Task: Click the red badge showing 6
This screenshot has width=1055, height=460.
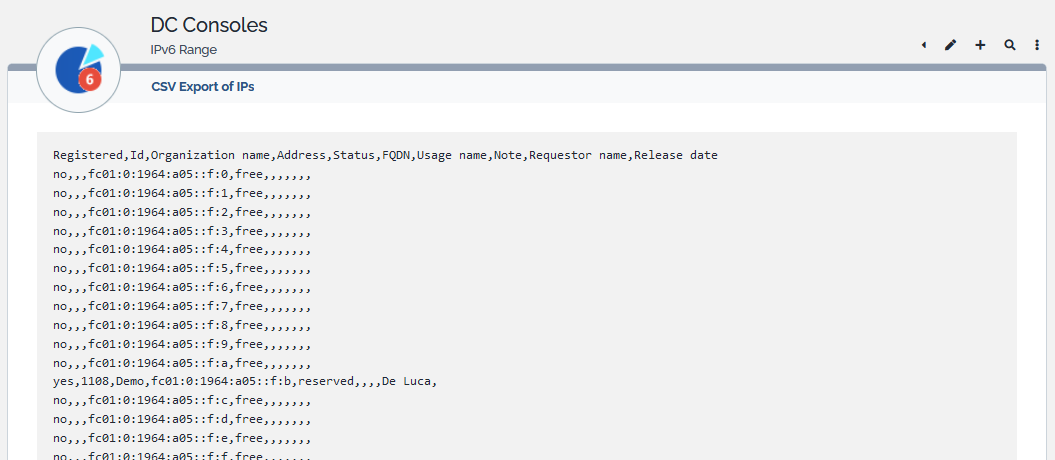Action: 90,79
